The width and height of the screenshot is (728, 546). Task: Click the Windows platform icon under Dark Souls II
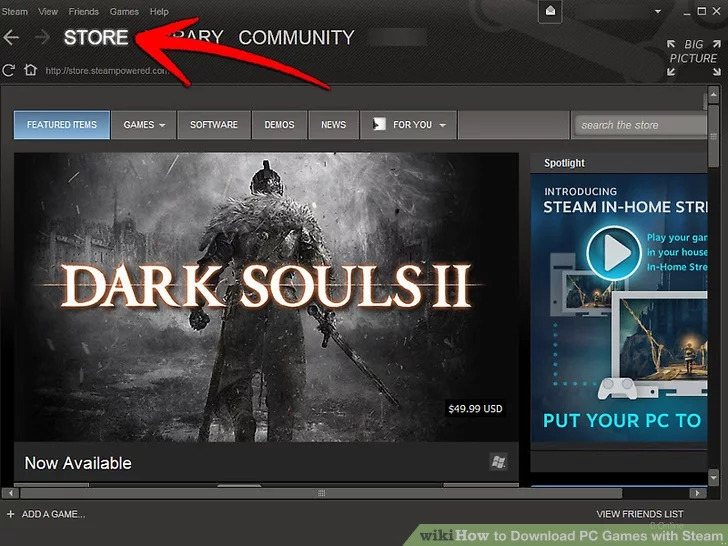499,462
